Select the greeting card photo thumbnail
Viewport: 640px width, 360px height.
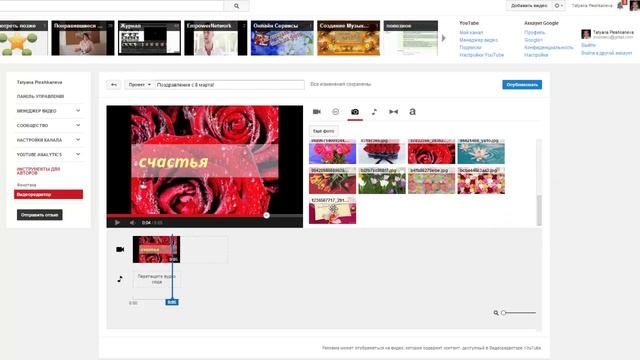click(x=332, y=211)
